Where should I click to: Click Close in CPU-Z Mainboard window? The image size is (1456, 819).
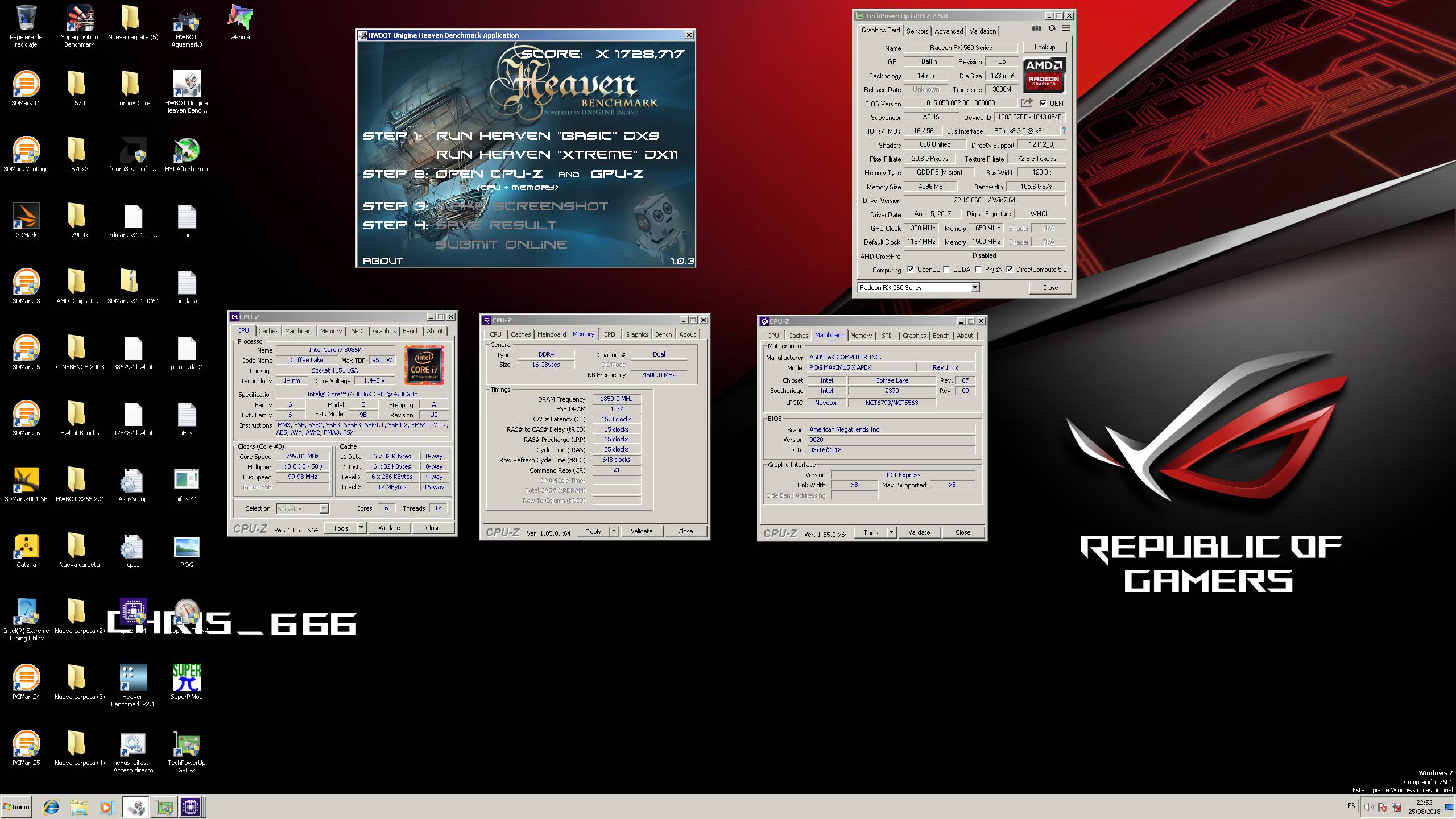pyautogui.click(x=963, y=532)
